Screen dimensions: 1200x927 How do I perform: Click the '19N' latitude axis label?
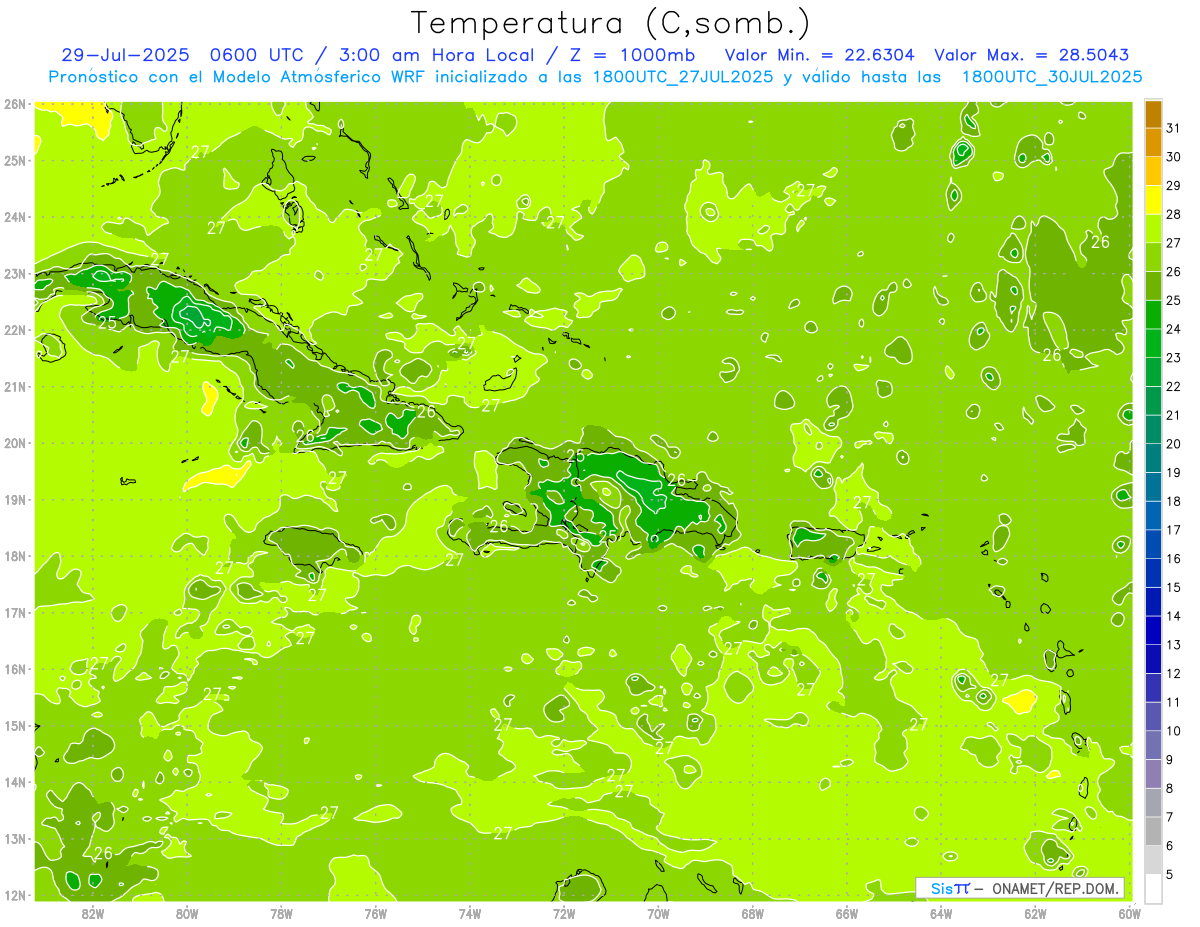point(15,500)
